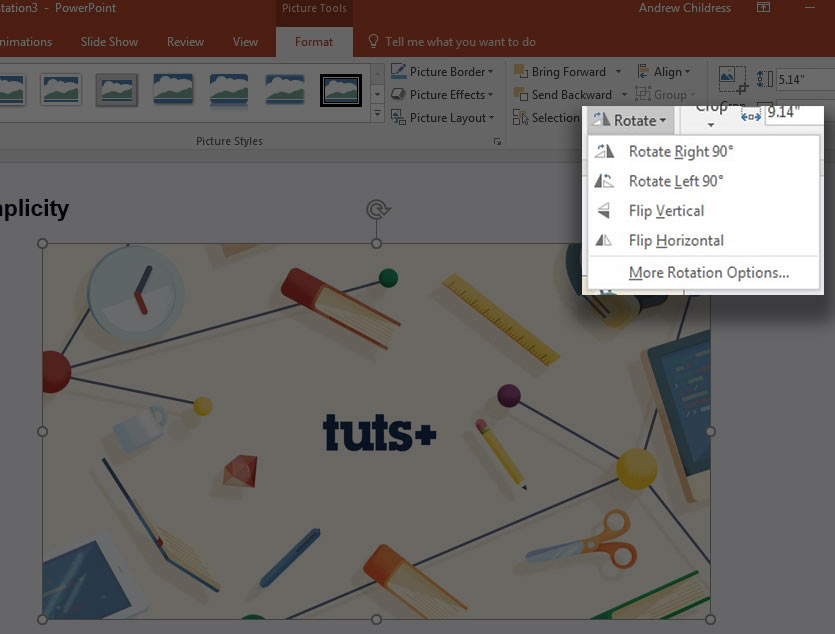The height and width of the screenshot is (634, 835).
Task: Click the Tell me lightbulb icon
Action: click(373, 41)
